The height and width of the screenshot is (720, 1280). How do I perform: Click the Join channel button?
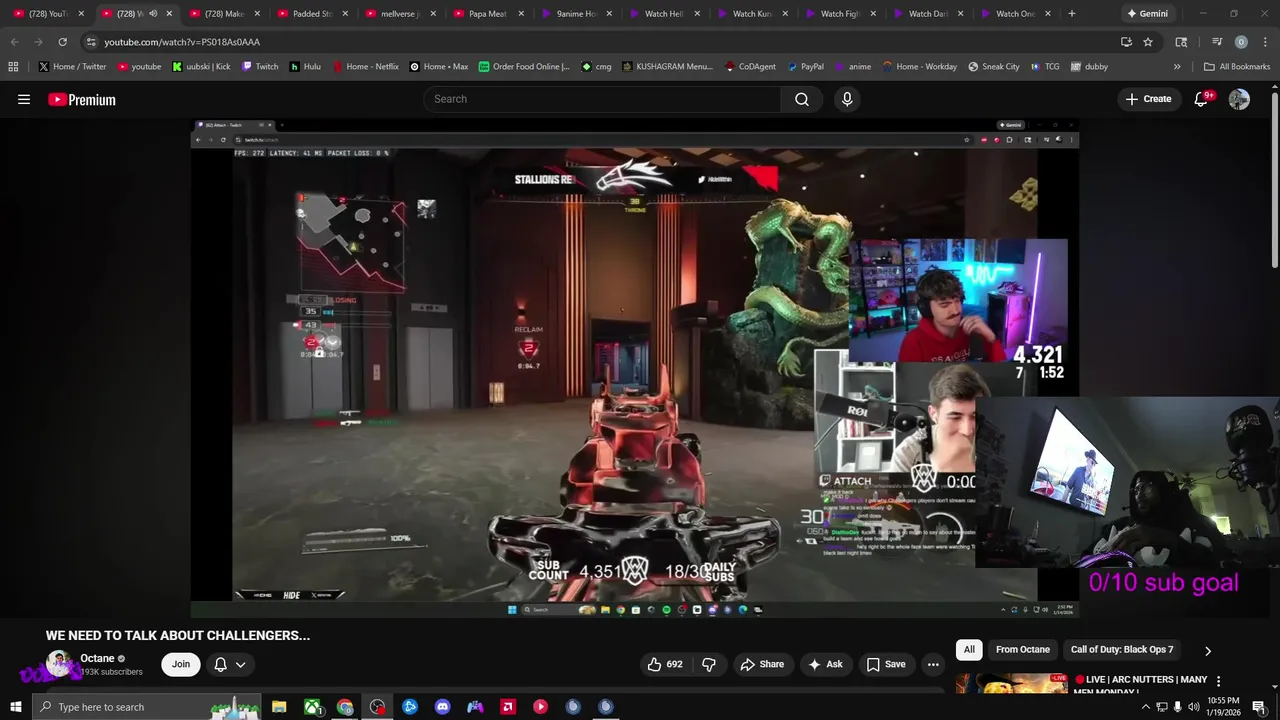pyautogui.click(x=181, y=664)
